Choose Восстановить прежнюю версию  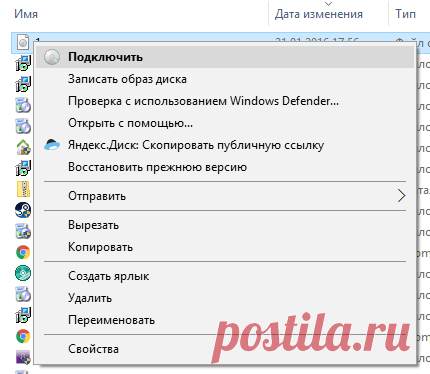[225, 167]
